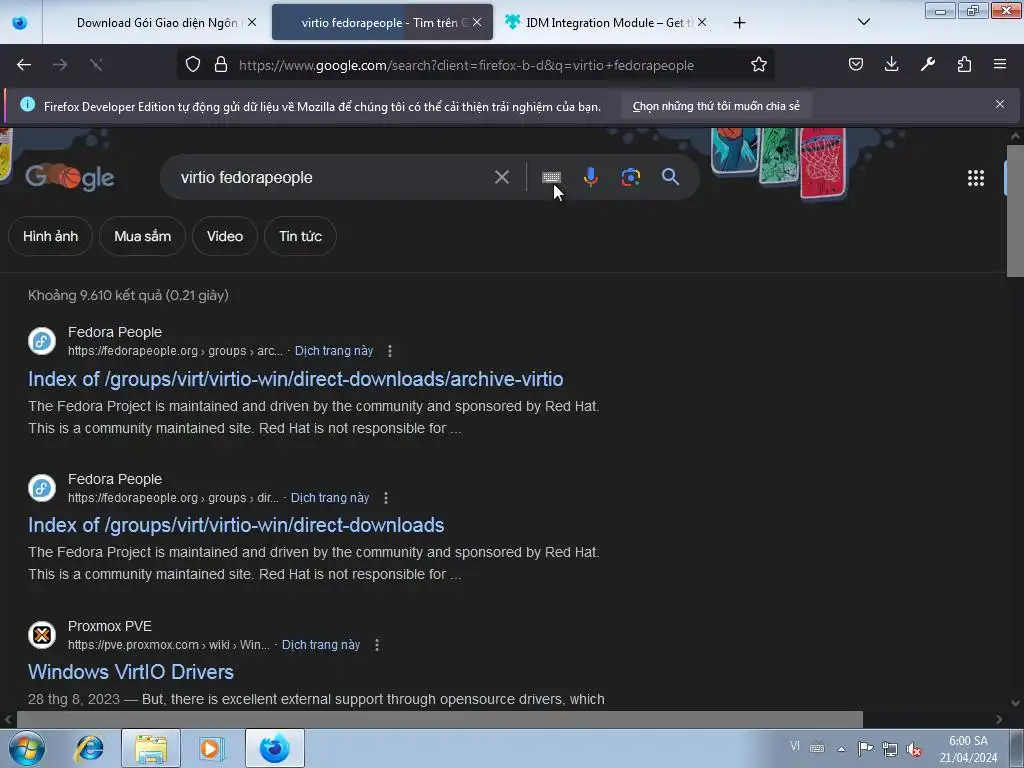The width and height of the screenshot is (1024, 768).
Task: Open developer tools wrench icon
Action: 927,64
